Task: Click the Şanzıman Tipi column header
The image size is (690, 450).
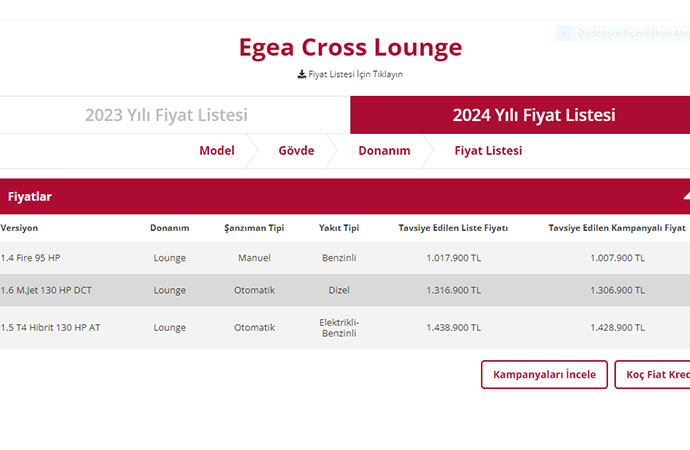Action: coord(254,228)
